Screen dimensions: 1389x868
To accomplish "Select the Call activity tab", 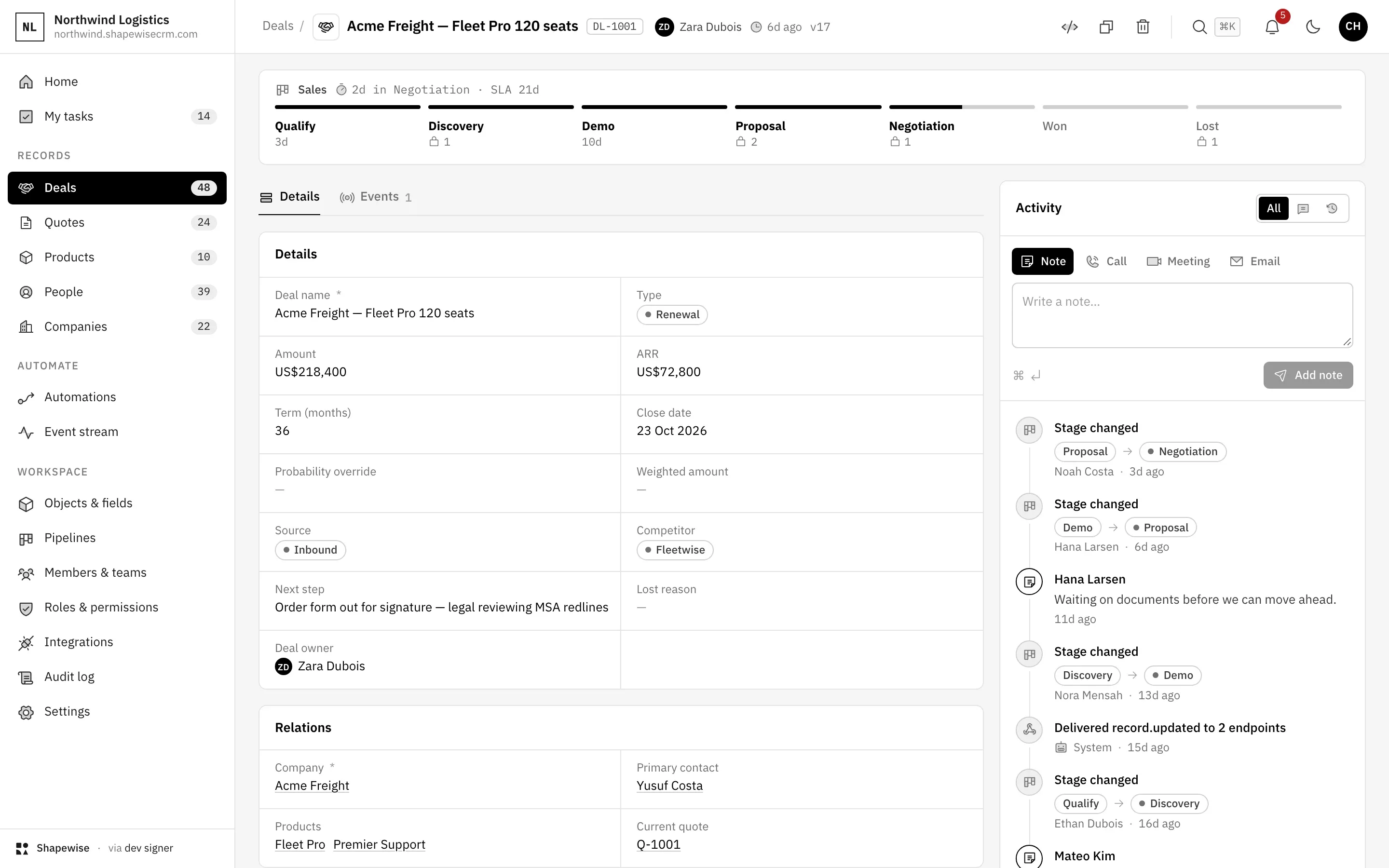I will [x=1106, y=261].
